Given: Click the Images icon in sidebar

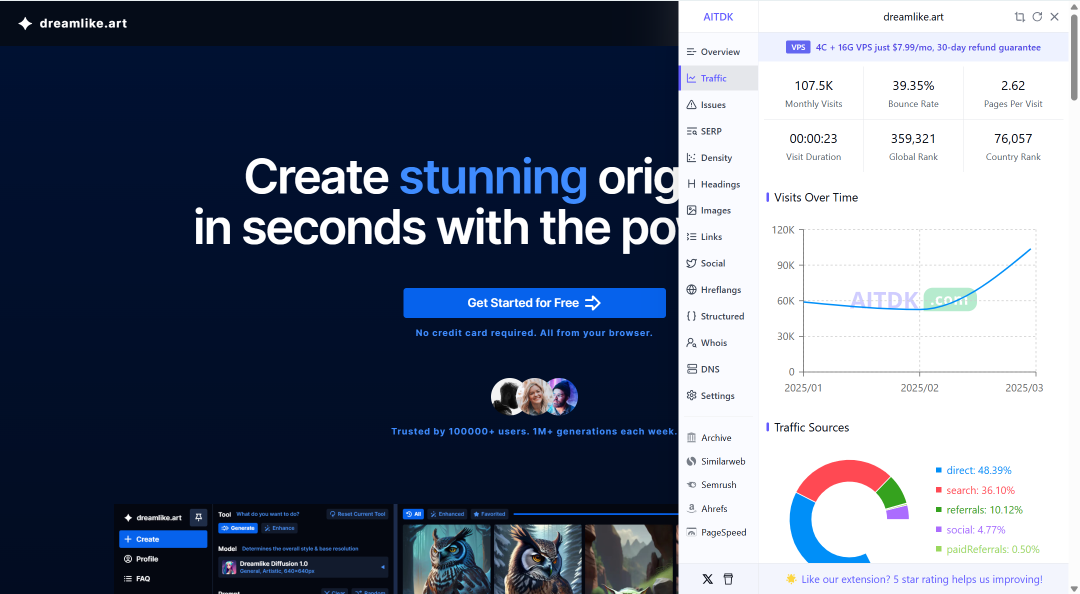Looking at the screenshot, I should [x=692, y=210].
